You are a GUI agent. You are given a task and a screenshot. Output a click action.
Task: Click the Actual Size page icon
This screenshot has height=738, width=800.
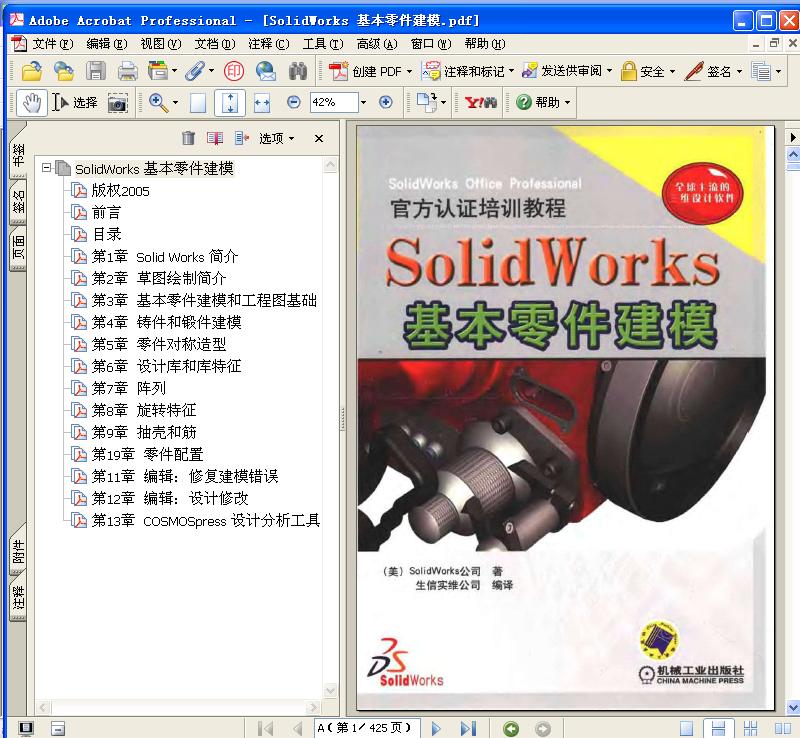[198, 103]
